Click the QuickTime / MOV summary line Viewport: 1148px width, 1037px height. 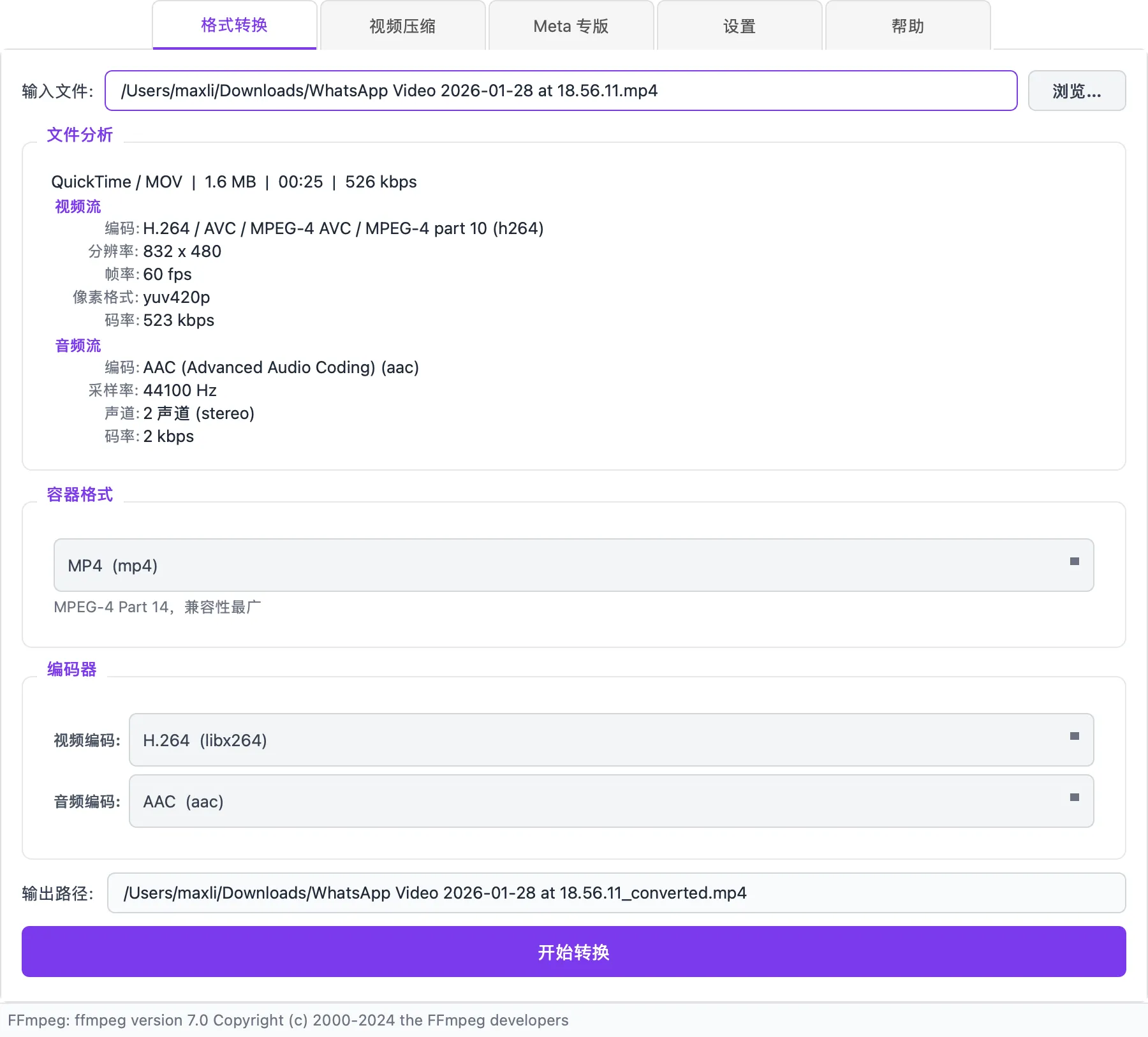click(234, 182)
